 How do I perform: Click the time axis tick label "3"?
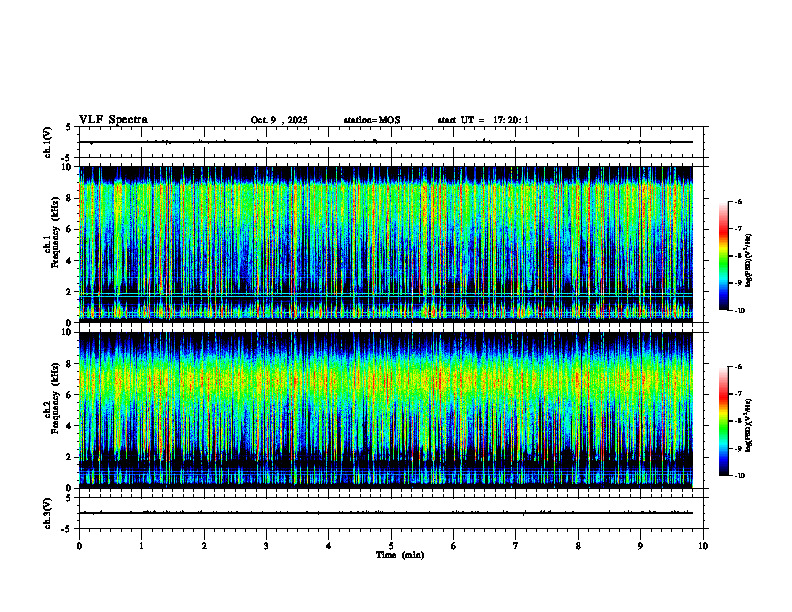266,546
